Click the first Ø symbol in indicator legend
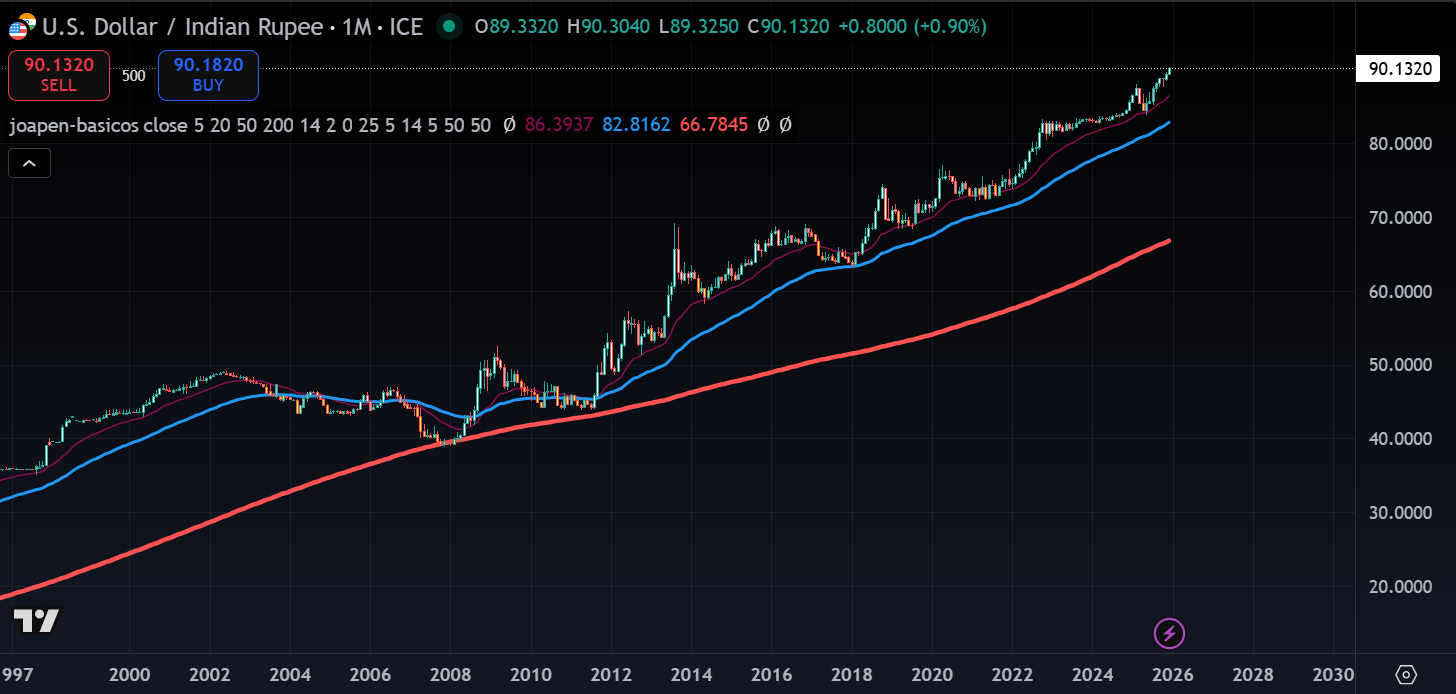 (508, 125)
